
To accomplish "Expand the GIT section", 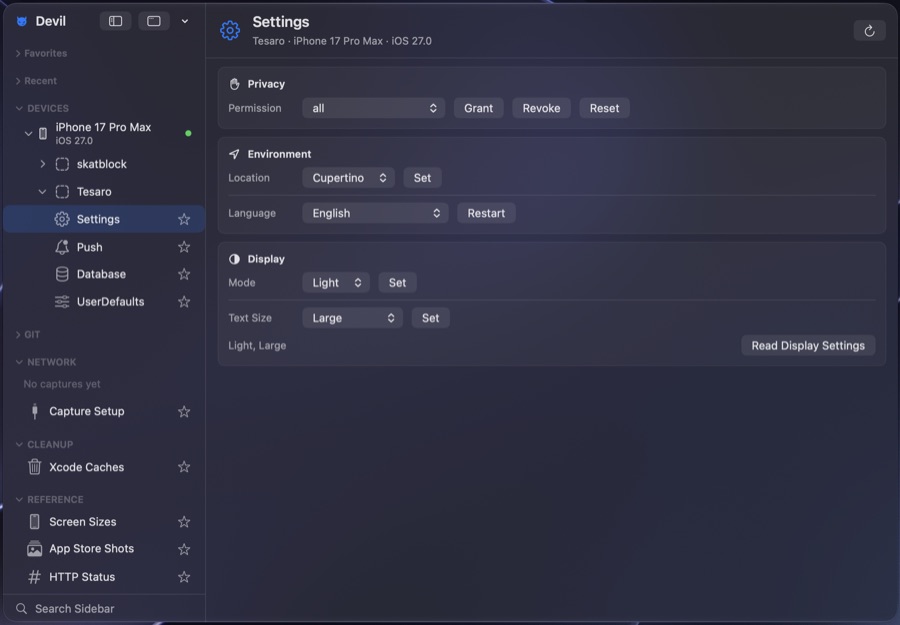I will click(x=18, y=335).
